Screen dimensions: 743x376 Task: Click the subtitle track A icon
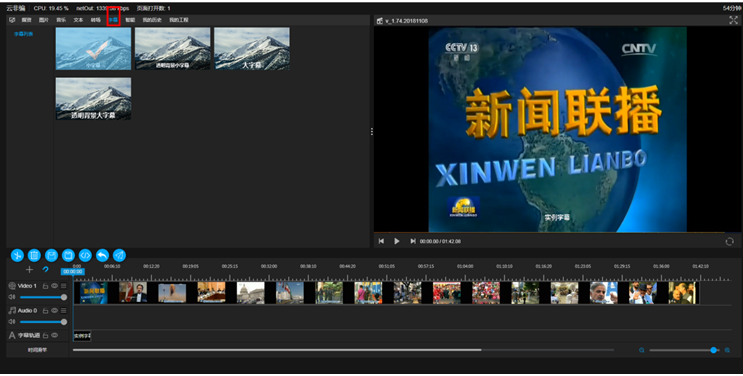(12, 335)
